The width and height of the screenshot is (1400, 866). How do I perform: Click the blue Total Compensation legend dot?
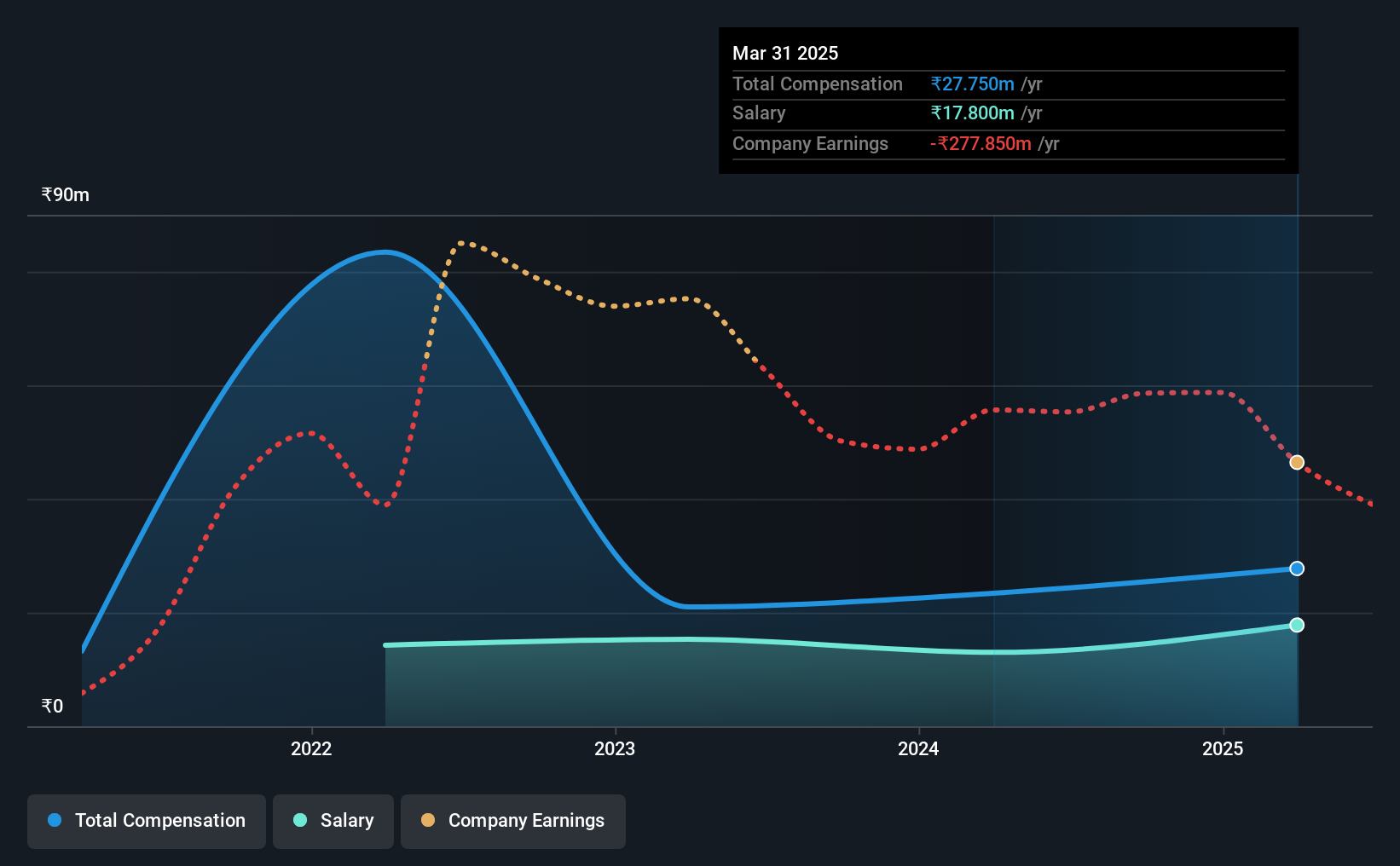pos(55,820)
